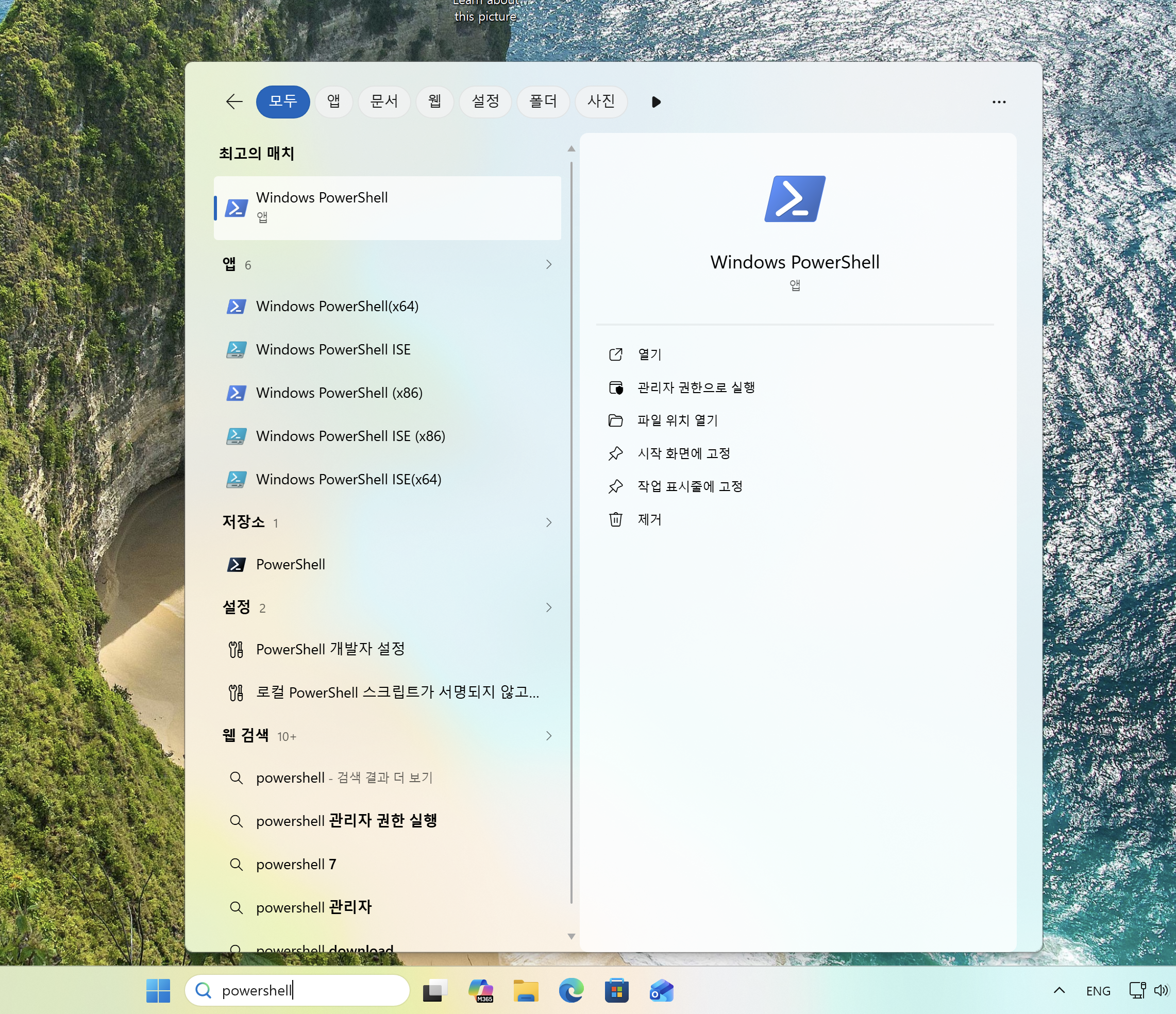1176x1014 pixels.
Task: Show hidden tray icons chevron
Action: coord(1059,991)
